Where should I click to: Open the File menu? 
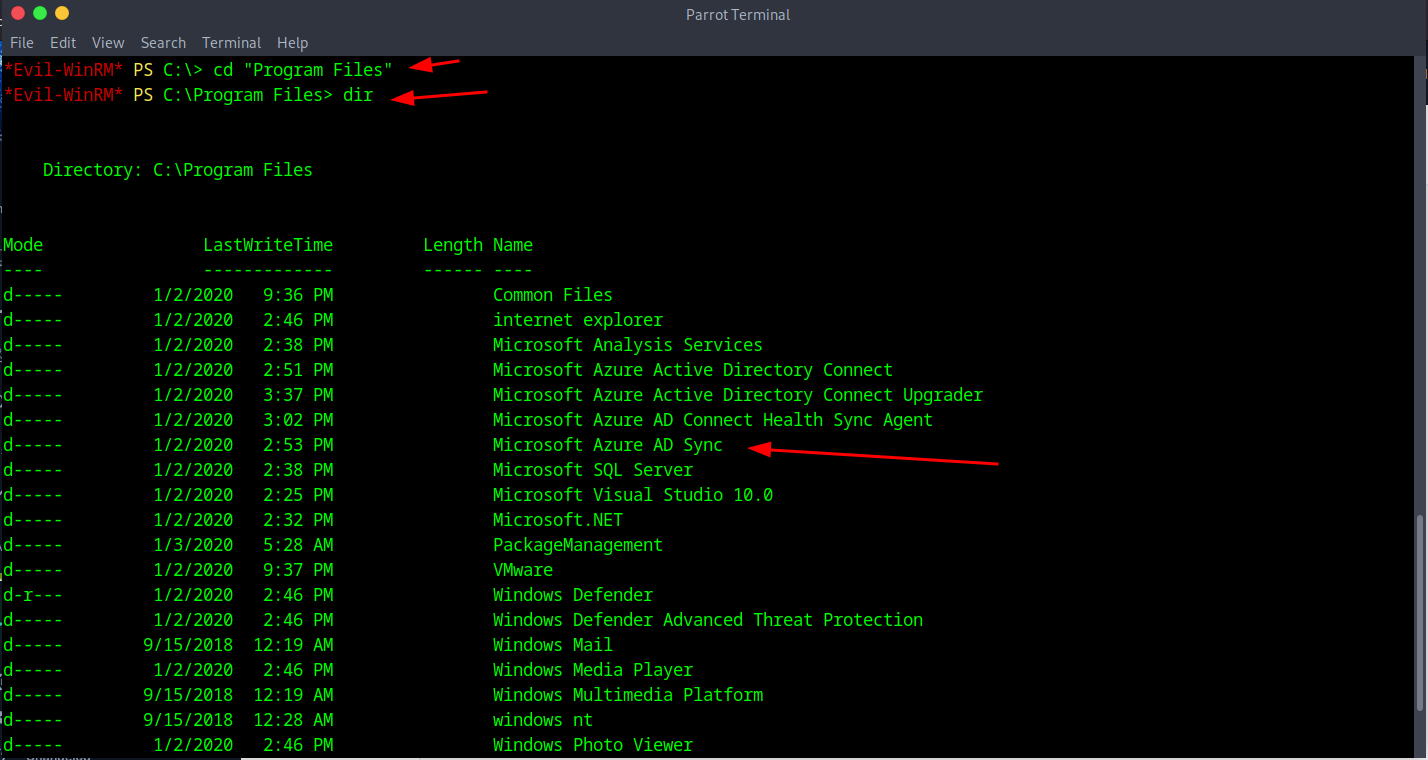click(x=21, y=43)
